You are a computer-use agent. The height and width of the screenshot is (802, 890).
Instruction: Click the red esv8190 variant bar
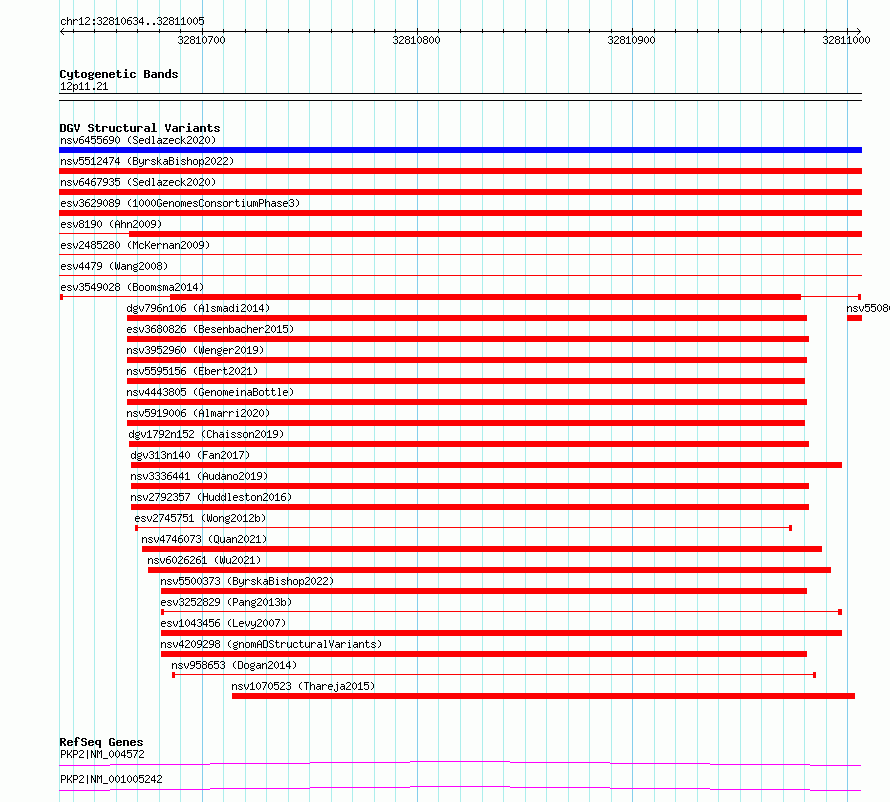[x=496, y=234]
